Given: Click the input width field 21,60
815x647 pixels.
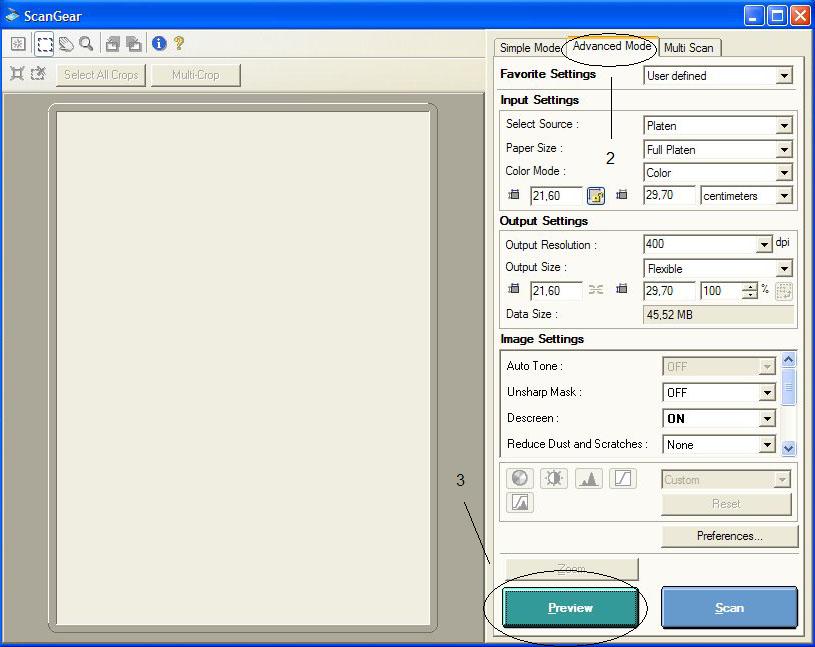Looking at the screenshot, I should coord(556,196).
